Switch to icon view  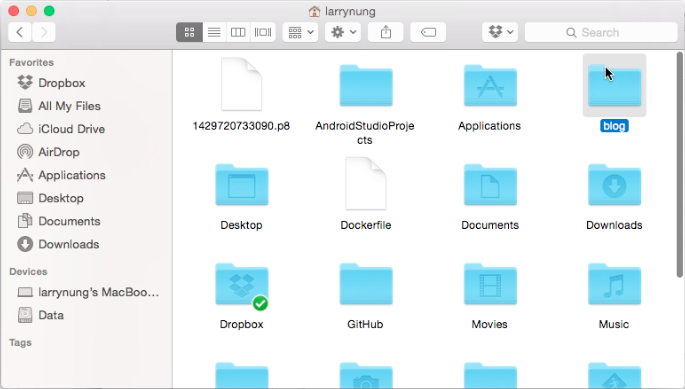coord(189,32)
